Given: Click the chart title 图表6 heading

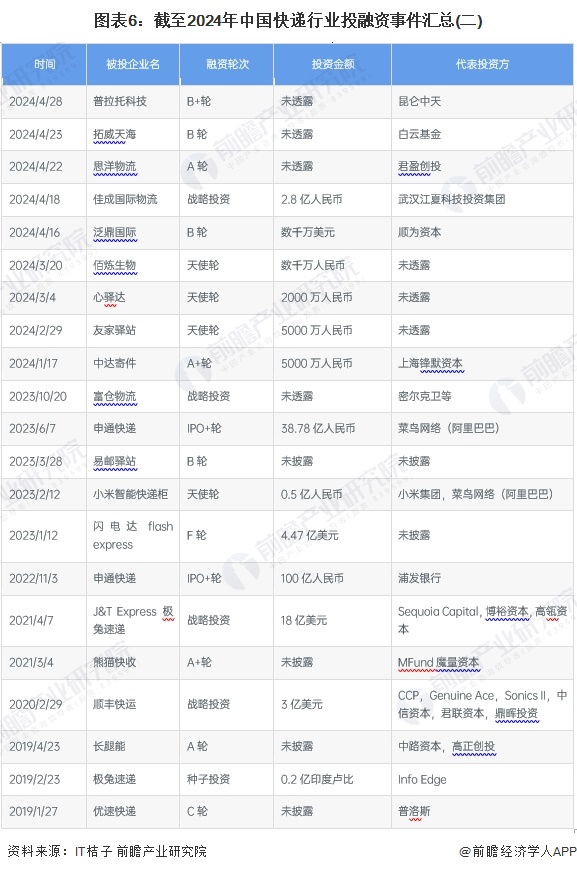Looking at the screenshot, I should coord(288,21).
